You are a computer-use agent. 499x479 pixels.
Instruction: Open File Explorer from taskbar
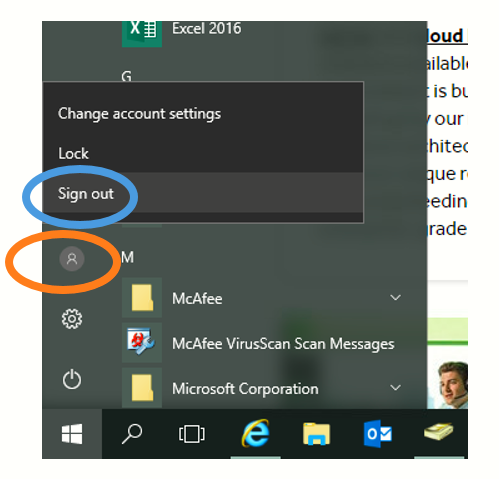(x=316, y=434)
